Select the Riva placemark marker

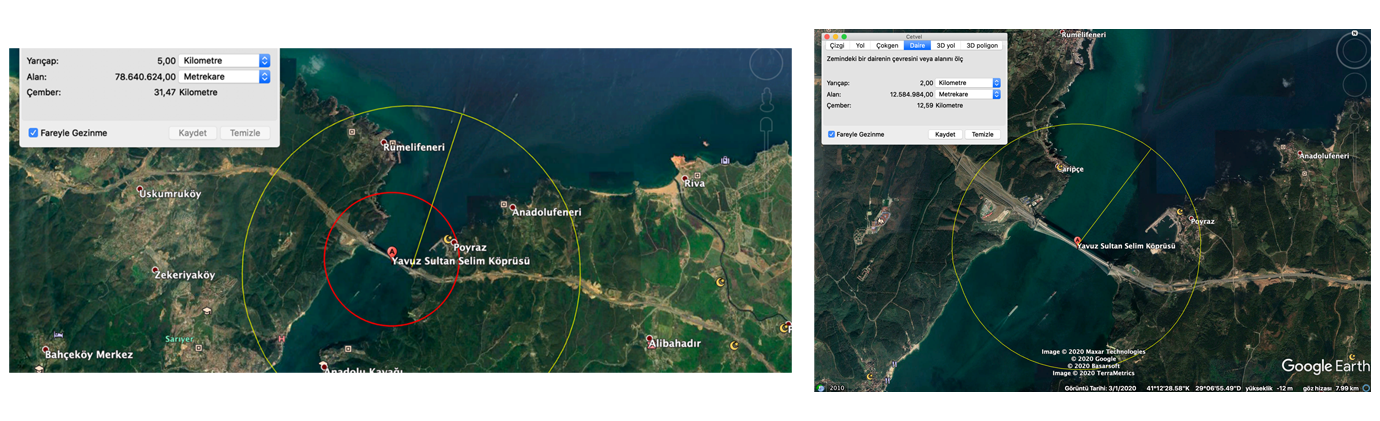(686, 179)
